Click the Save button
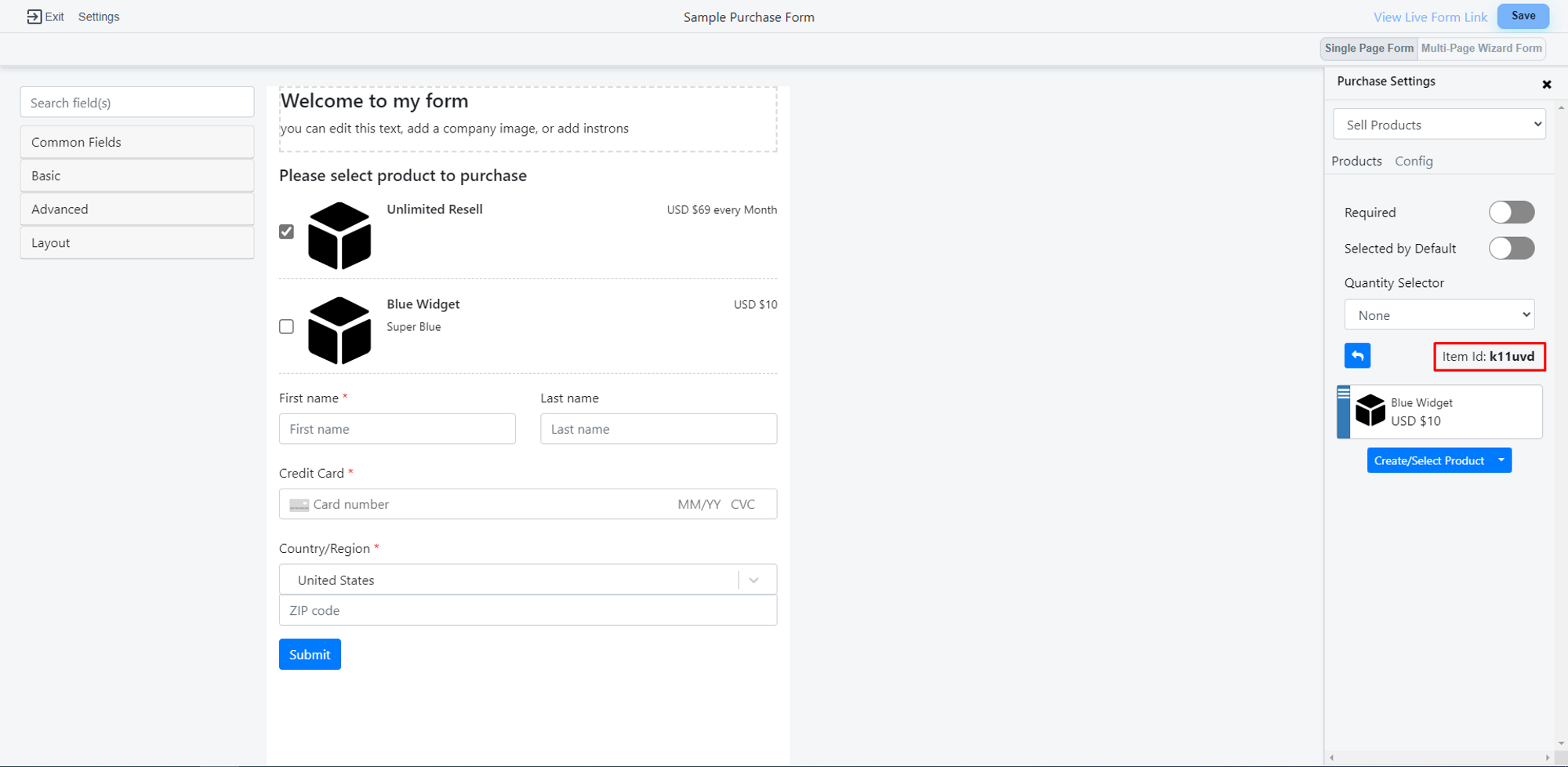Image resolution: width=1568 pixels, height=767 pixels. (1523, 16)
